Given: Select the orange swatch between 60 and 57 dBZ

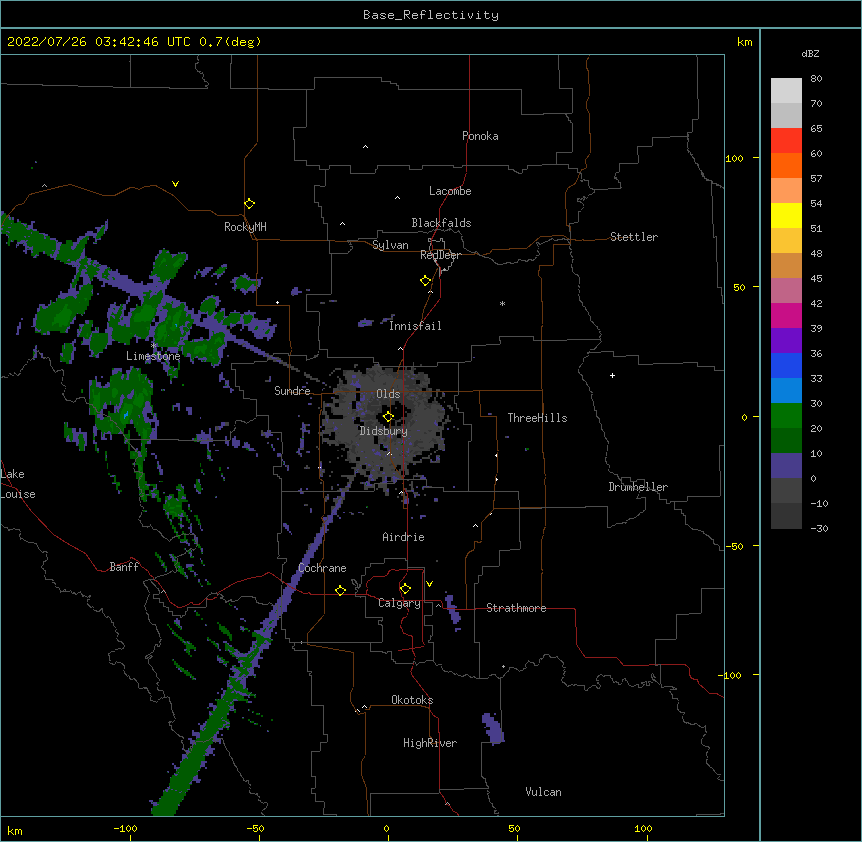Looking at the screenshot, I should click(x=786, y=165).
